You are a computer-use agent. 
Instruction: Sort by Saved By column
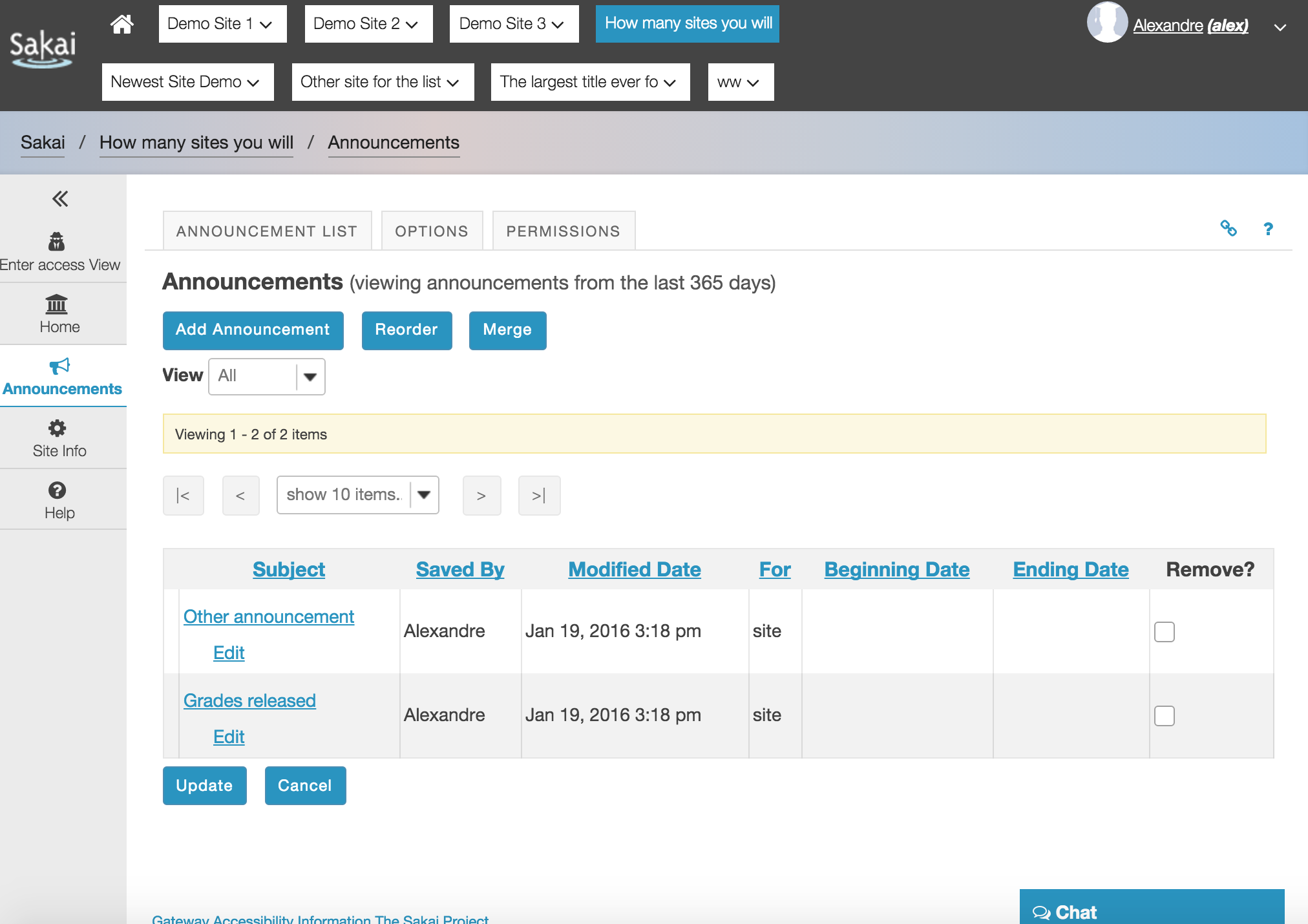point(460,570)
